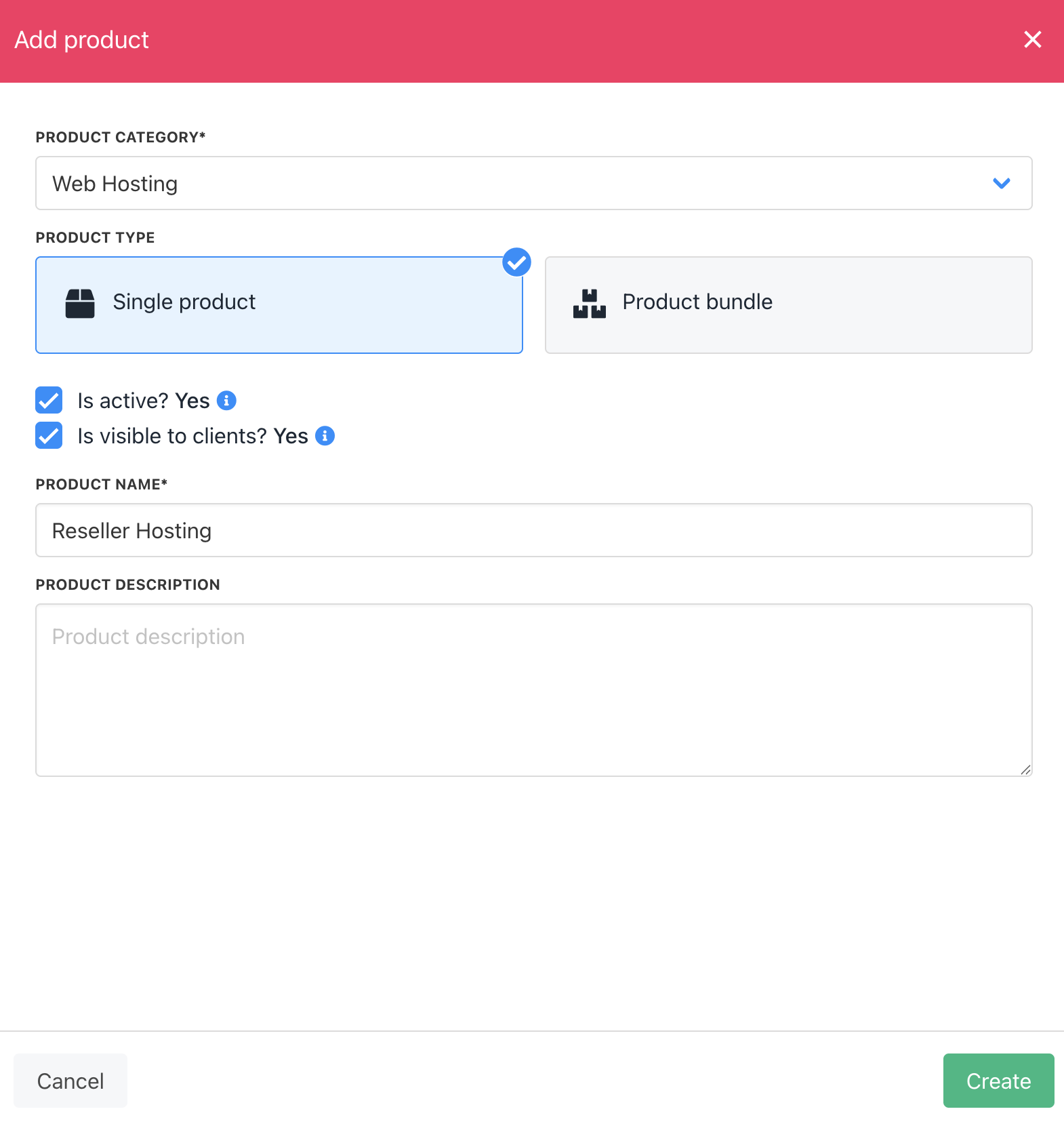This screenshot has height=1124, width=1064.
Task: Focus the Product Name input field
Action: (x=533, y=530)
